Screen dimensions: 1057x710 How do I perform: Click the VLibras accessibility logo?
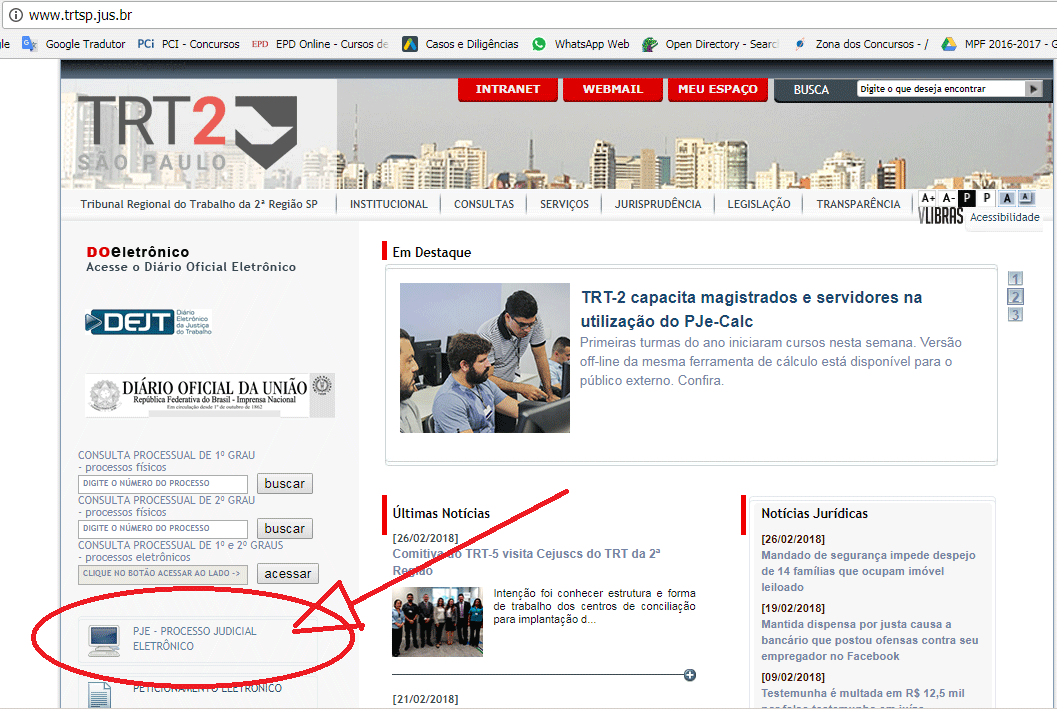[940, 216]
